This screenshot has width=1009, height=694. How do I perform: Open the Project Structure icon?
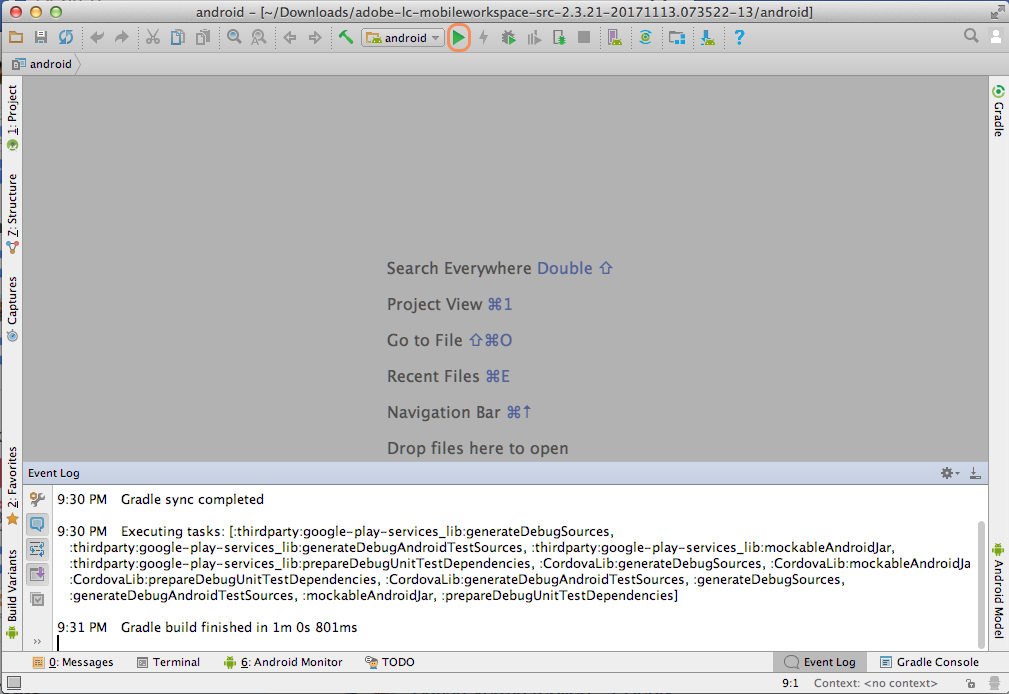point(676,38)
